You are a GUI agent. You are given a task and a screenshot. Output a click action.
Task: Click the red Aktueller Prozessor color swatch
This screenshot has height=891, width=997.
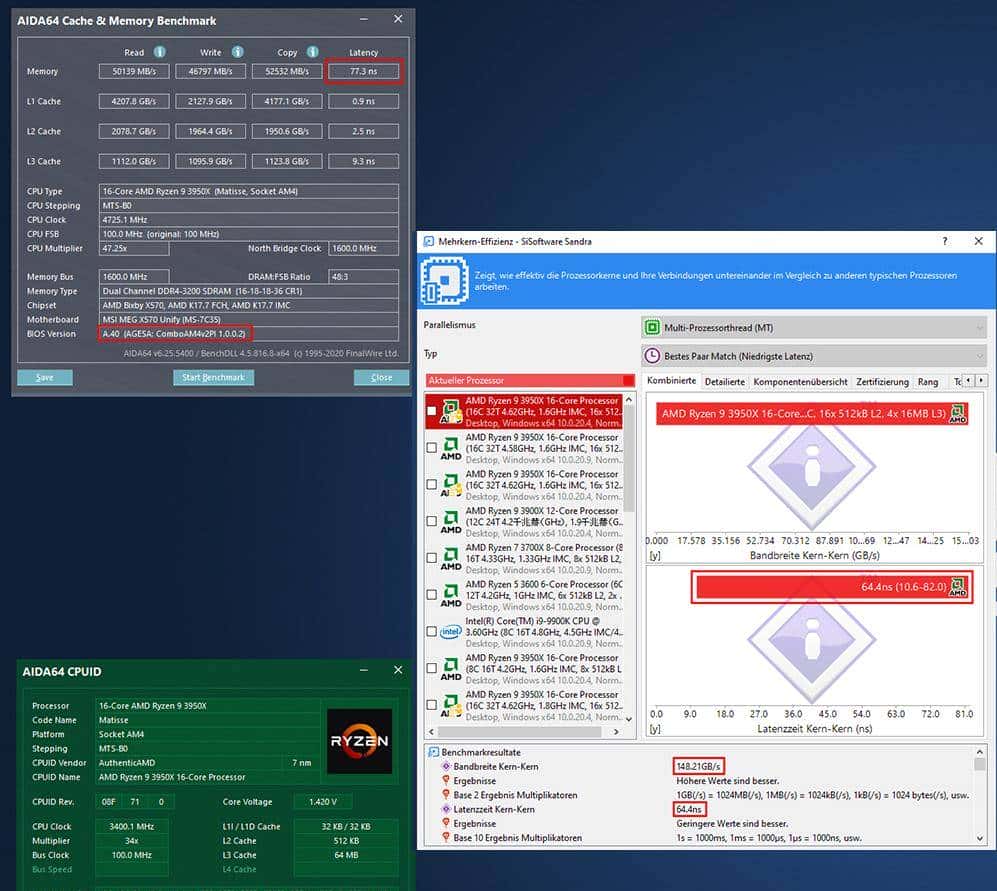[628, 380]
